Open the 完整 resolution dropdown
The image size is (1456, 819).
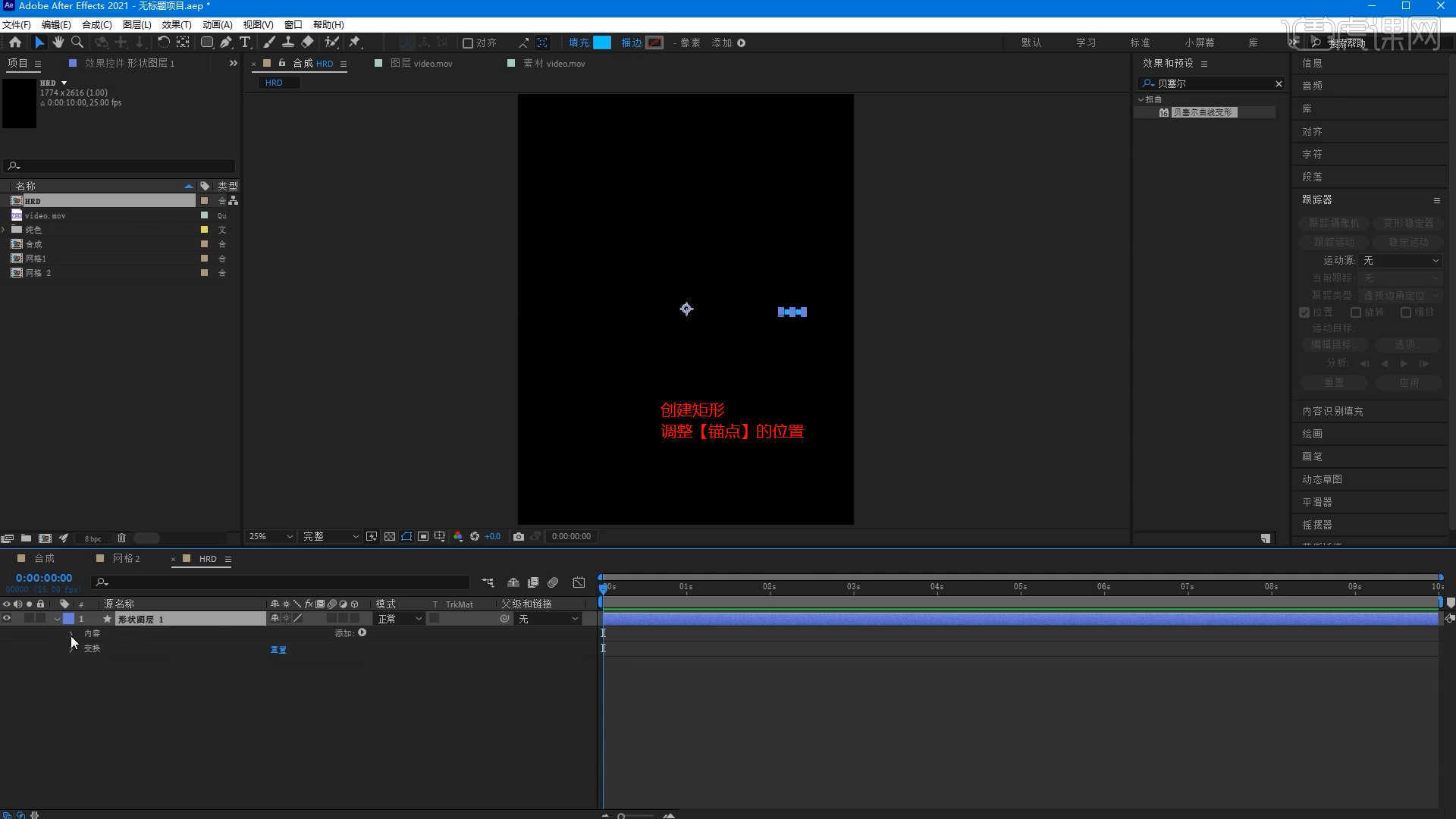(331, 536)
